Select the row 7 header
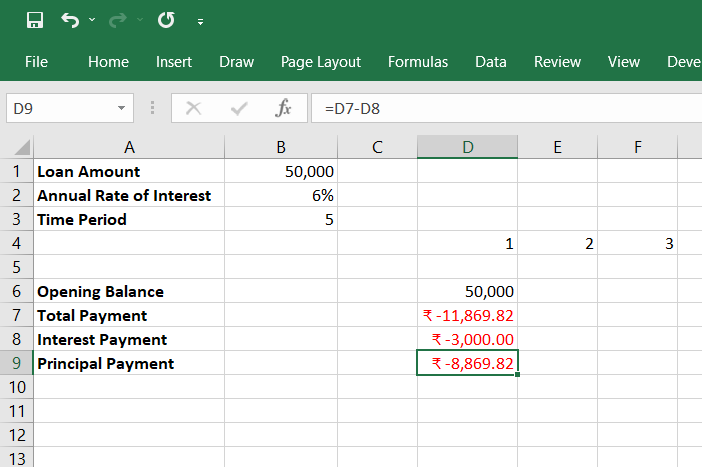 [16, 315]
